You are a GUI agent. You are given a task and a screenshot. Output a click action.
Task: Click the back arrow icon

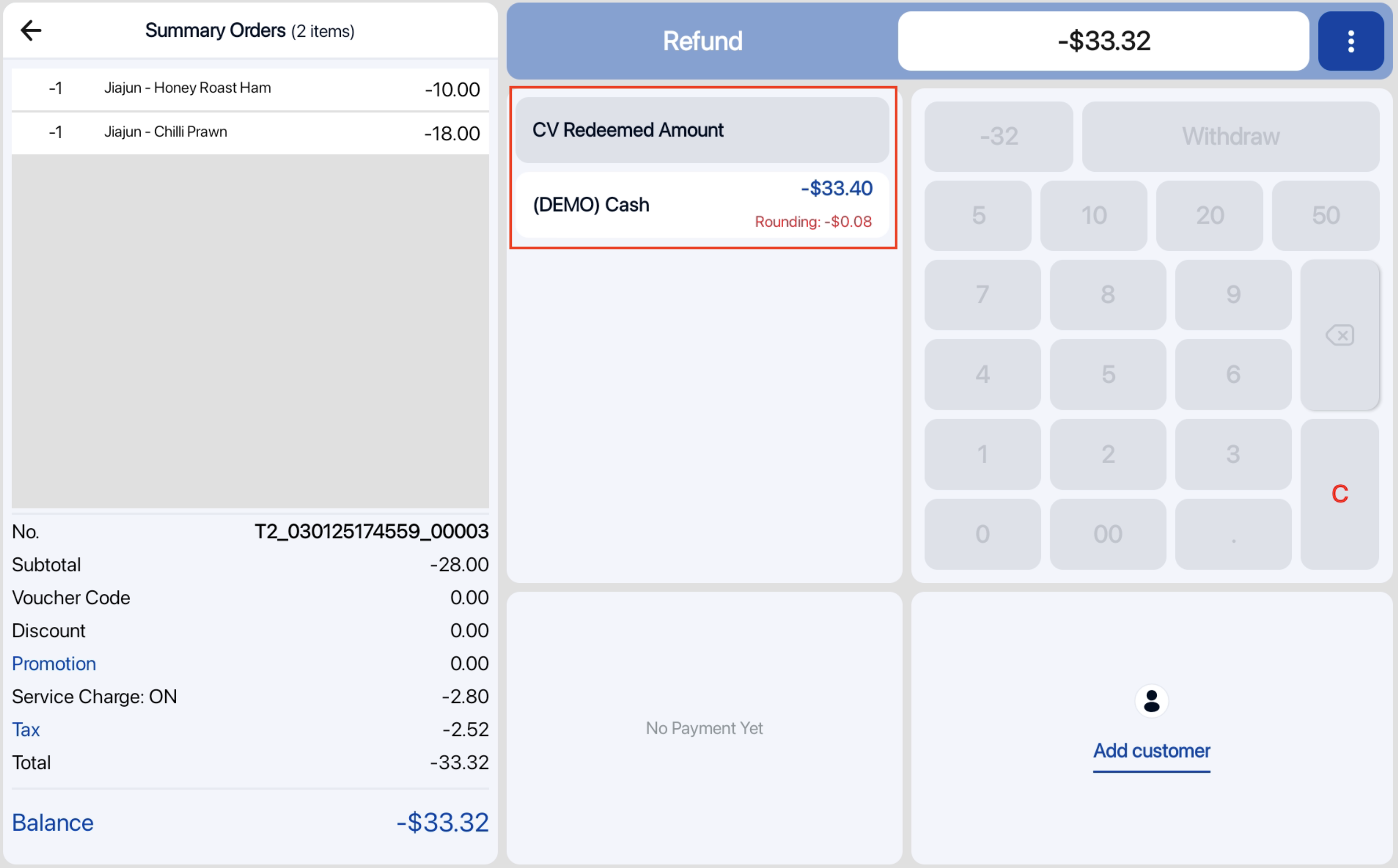pos(31,31)
